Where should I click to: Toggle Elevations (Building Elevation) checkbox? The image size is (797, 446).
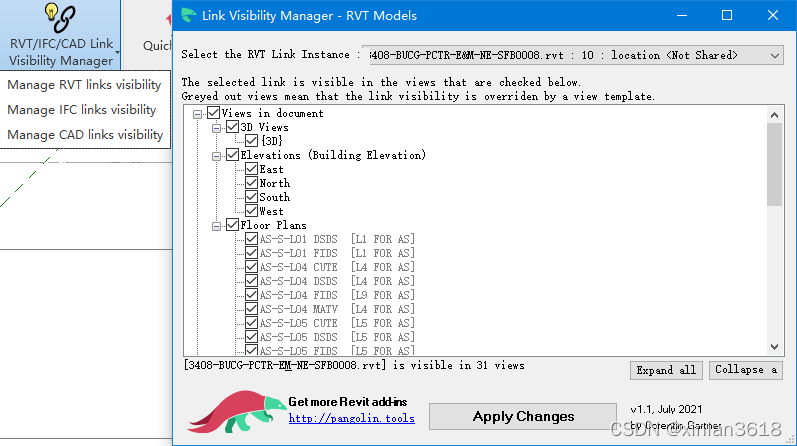pyautogui.click(x=232, y=155)
